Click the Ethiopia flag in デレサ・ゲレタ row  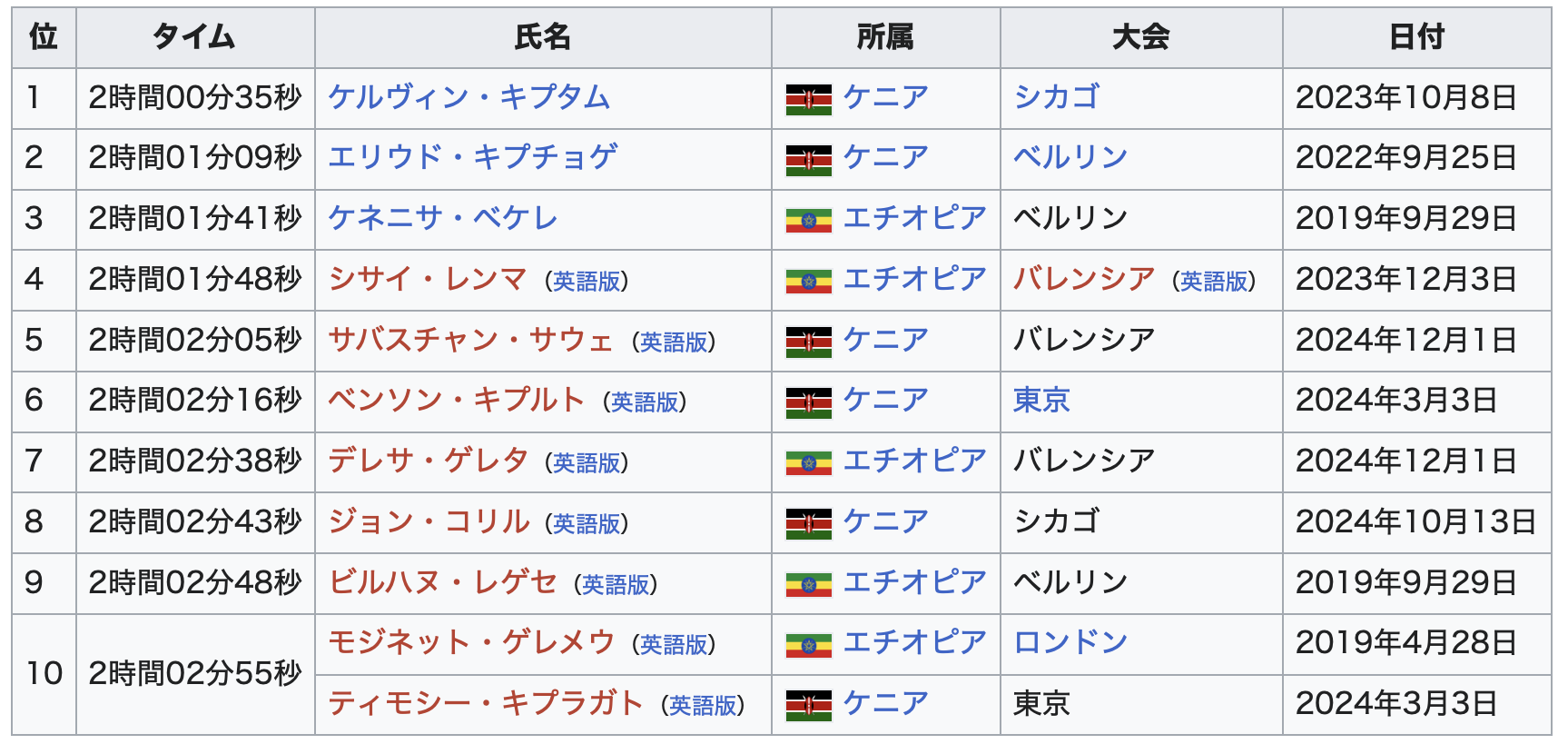click(808, 462)
